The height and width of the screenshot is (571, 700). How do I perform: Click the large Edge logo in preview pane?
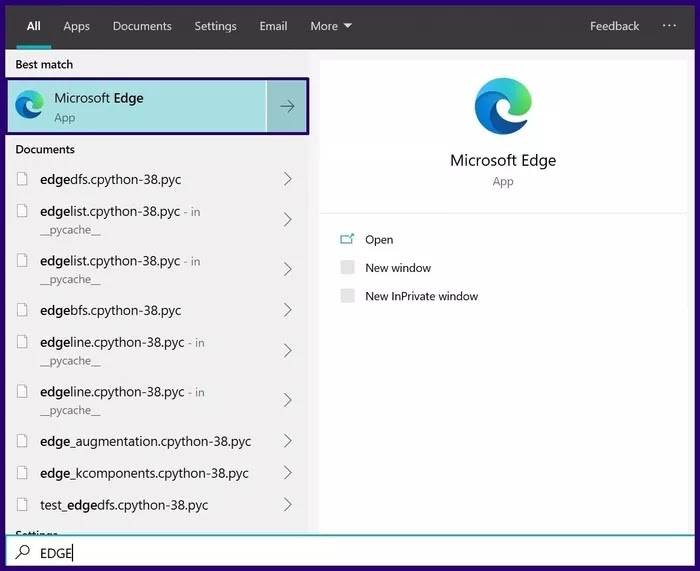point(503,106)
